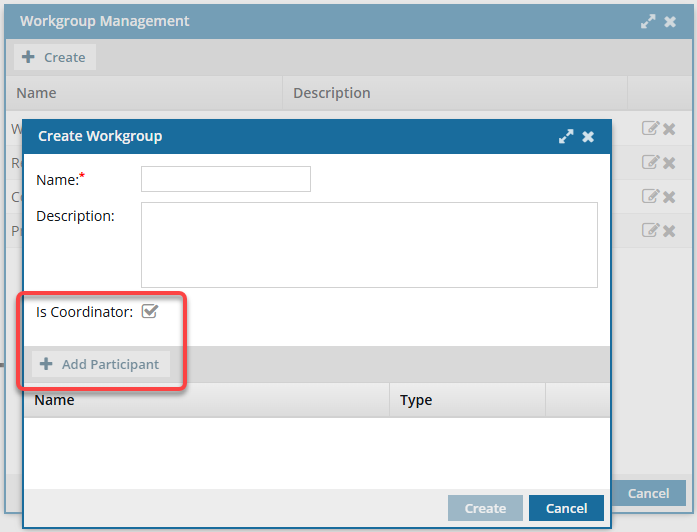Viewport: 697px width, 532px height.
Task: Click the edit icon in the third workgroup row
Action: [650, 196]
